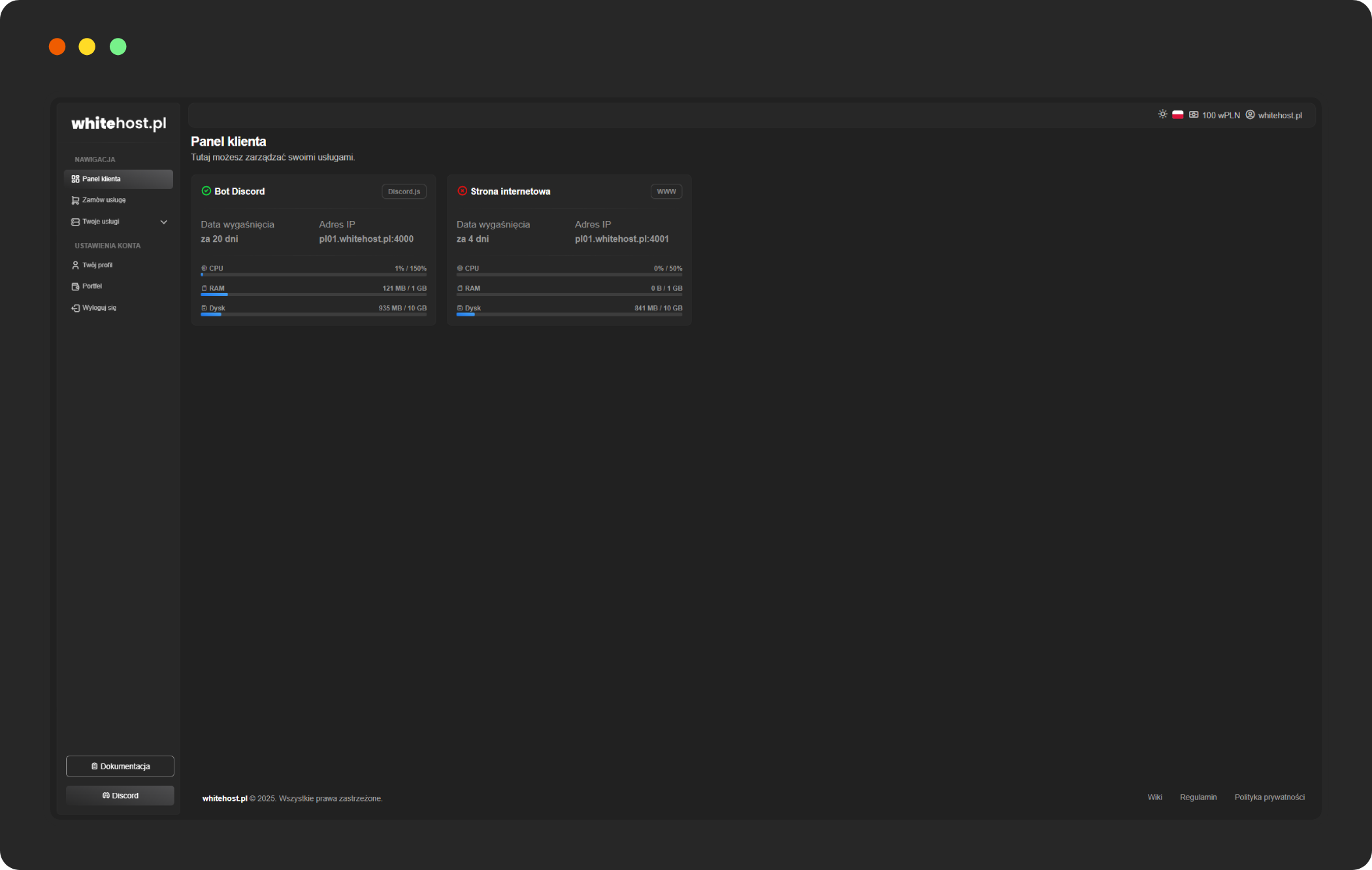The width and height of the screenshot is (1372, 870).
Task: Click Strona internetowa RAM icon
Action: (460, 288)
